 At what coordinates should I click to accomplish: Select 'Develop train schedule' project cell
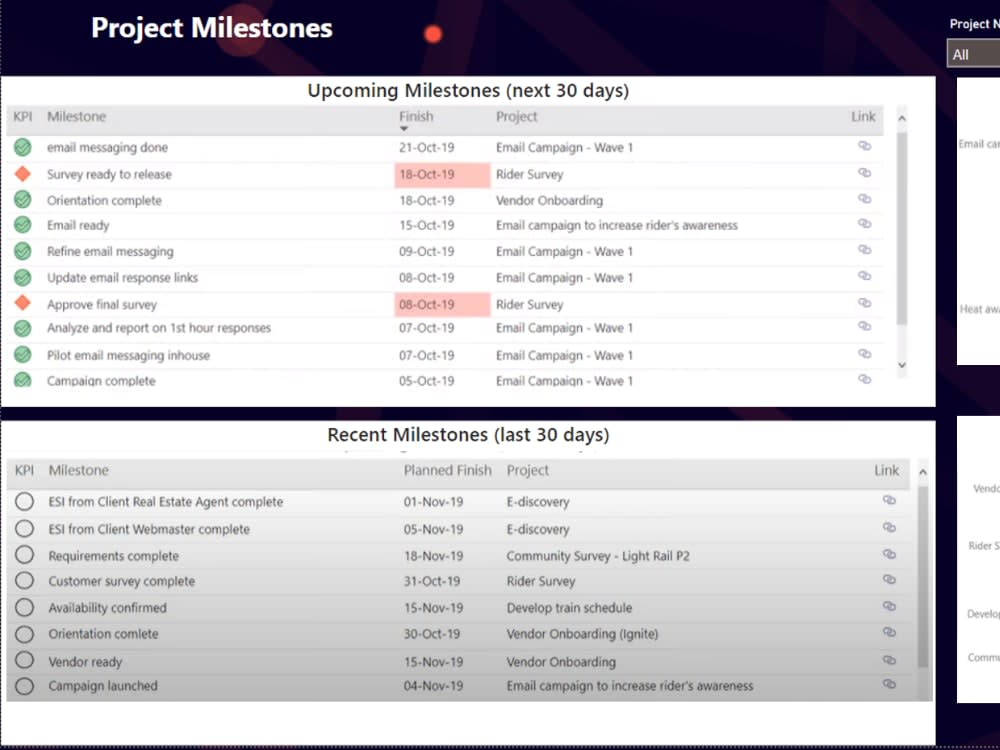pyautogui.click(x=570, y=608)
